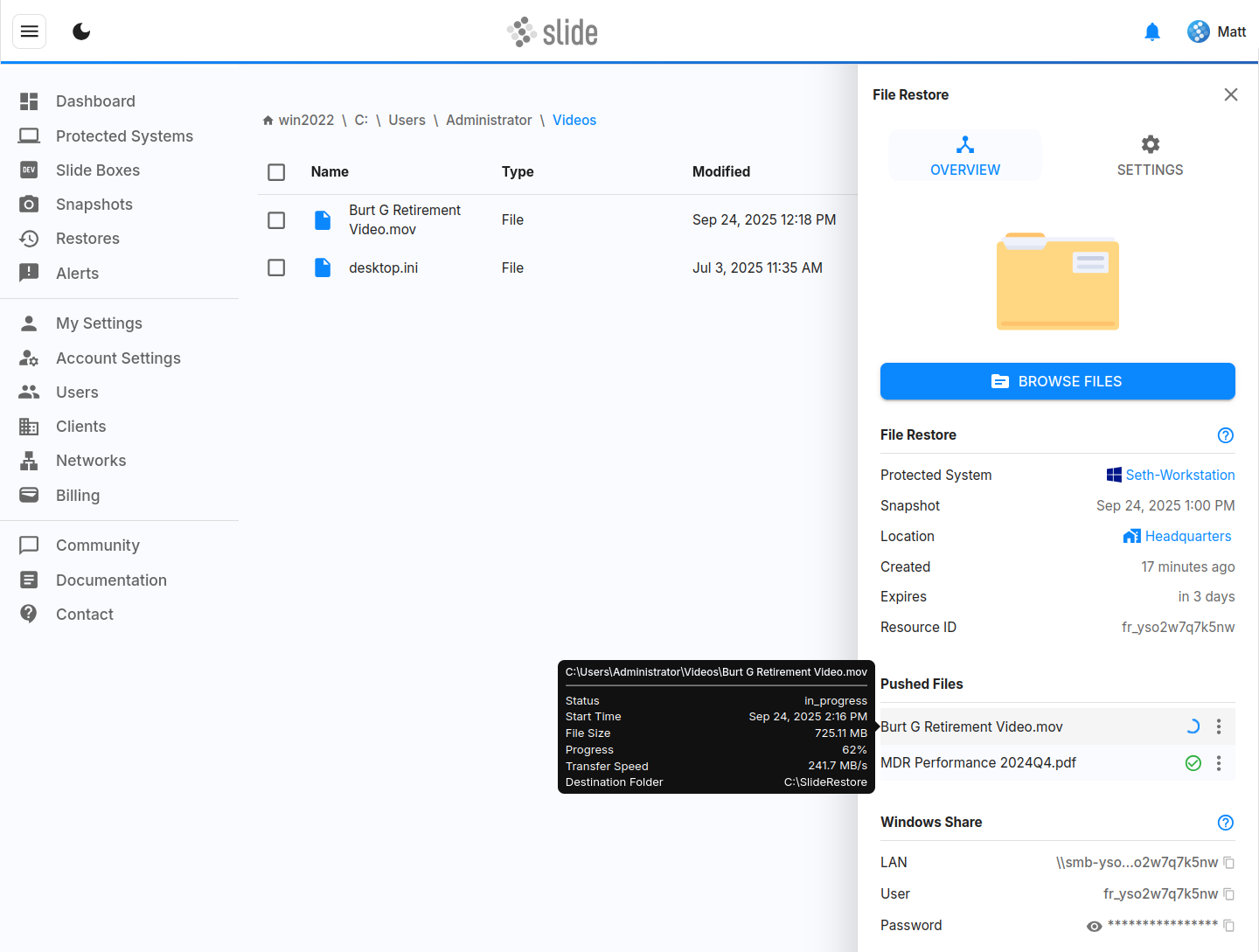The height and width of the screenshot is (952, 1259).
Task: Open the notifications bell
Action: point(1151,32)
